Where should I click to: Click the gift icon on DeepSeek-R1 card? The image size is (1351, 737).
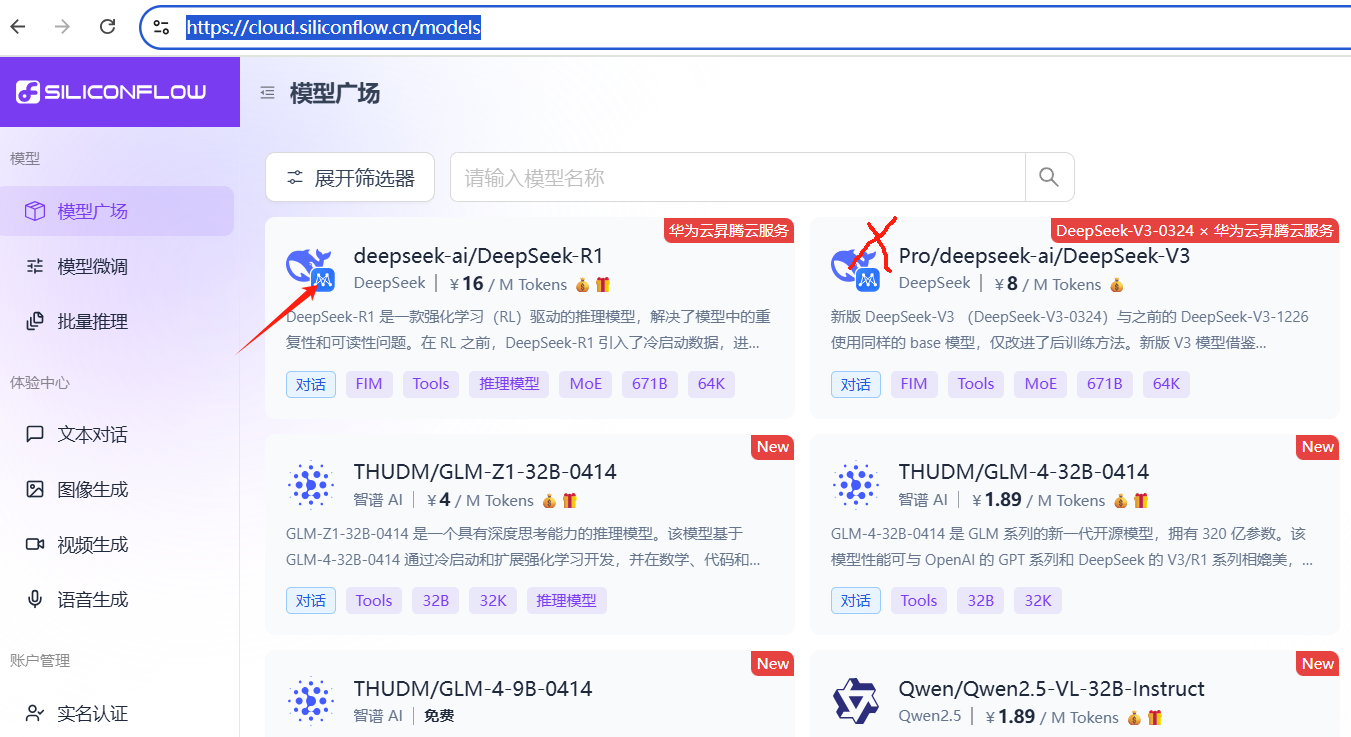(602, 284)
